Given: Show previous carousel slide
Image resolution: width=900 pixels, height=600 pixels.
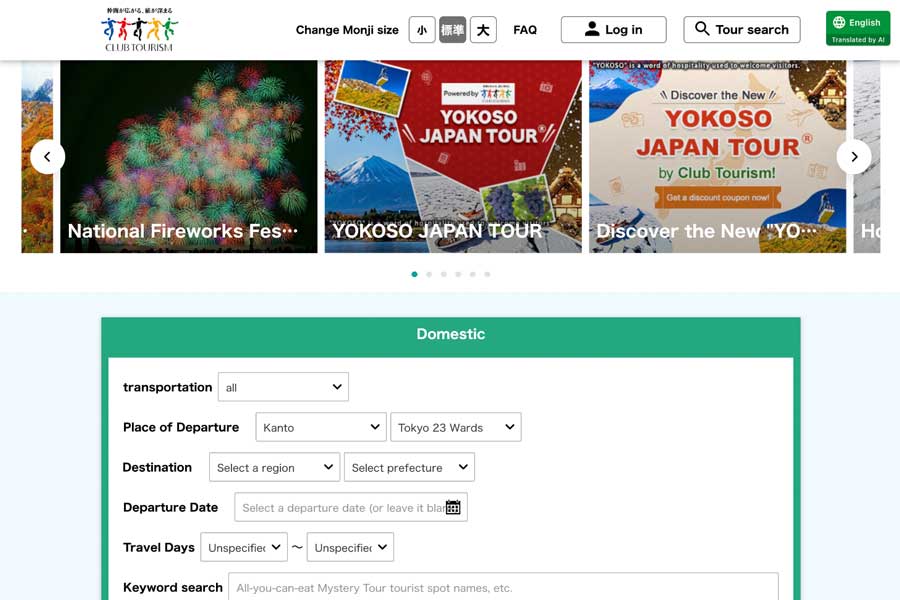Looking at the screenshot, I should tap(48, 156).
